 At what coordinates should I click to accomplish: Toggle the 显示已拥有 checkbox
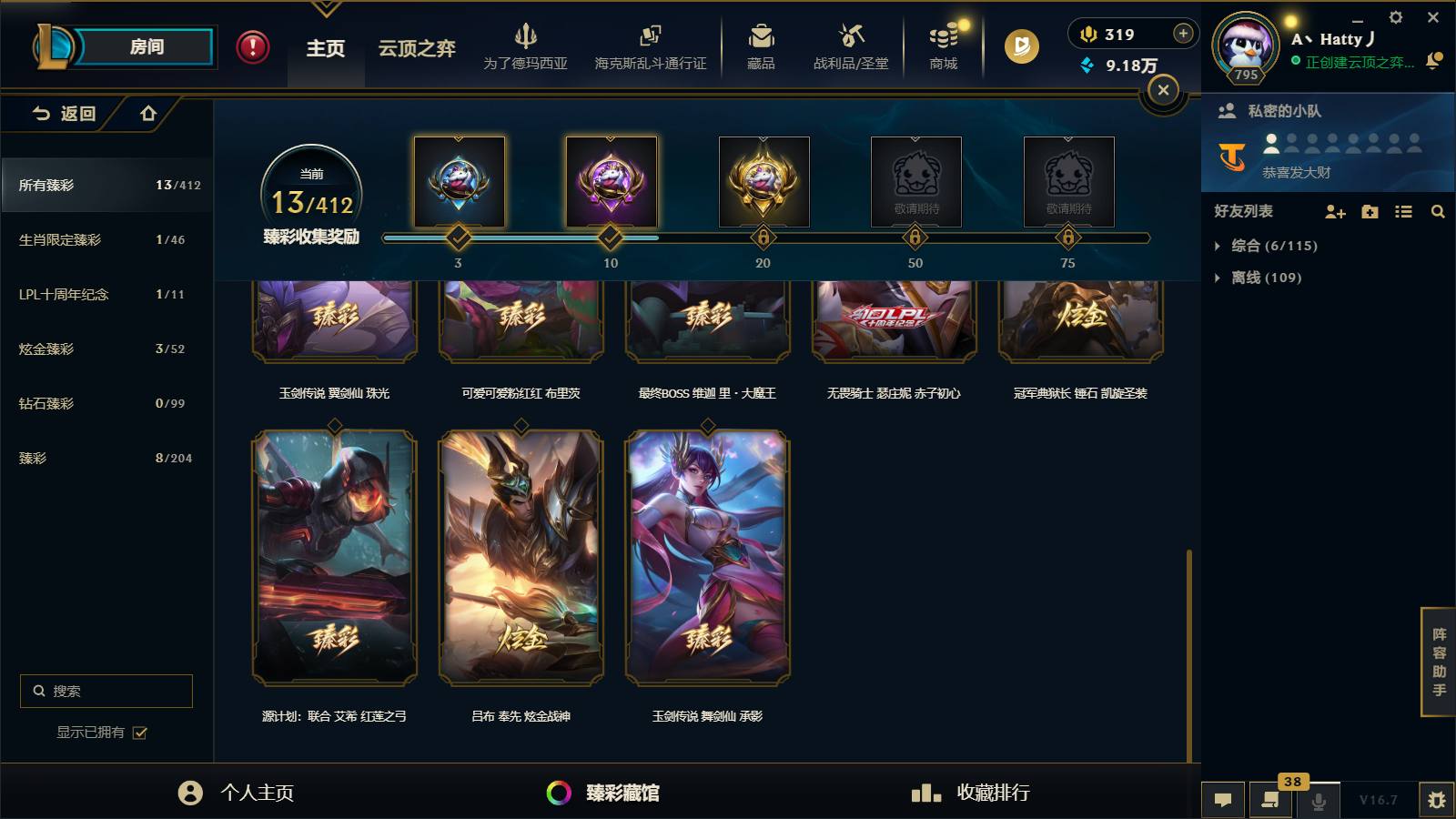click(139, 733)
